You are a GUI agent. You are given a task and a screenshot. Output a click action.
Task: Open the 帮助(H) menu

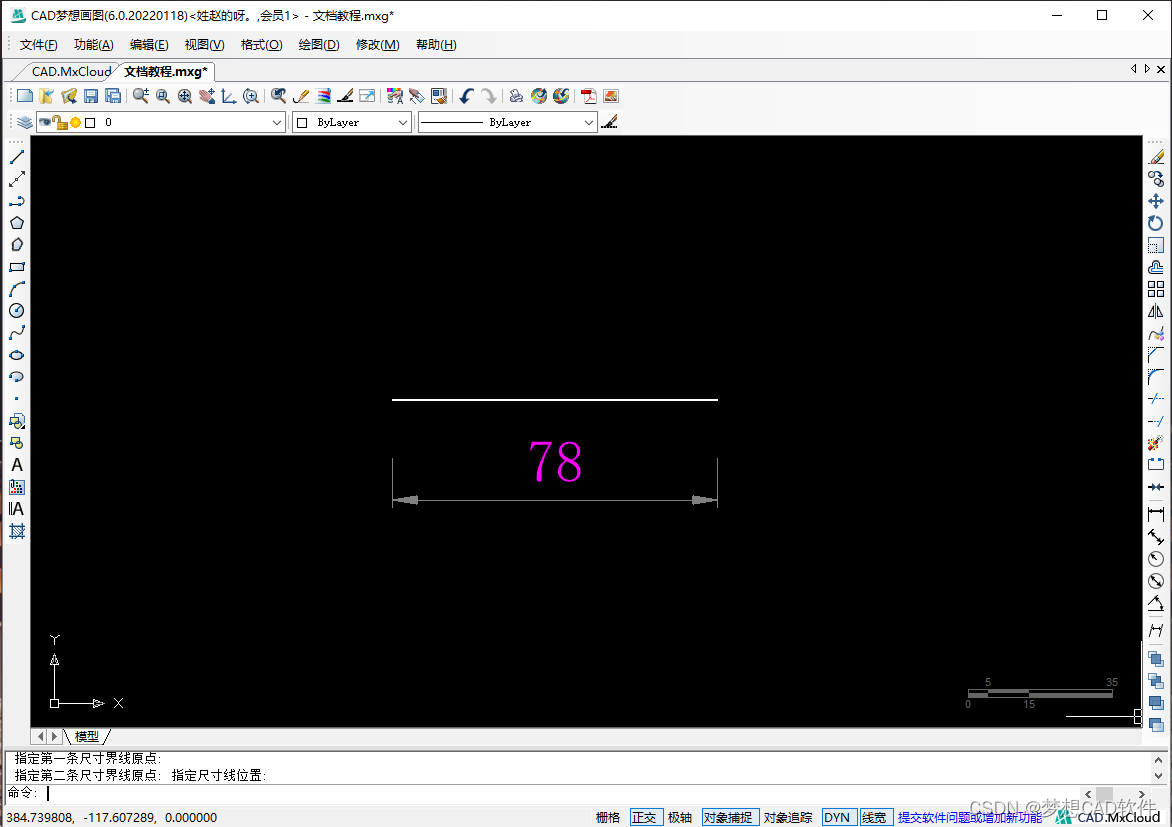437,45
